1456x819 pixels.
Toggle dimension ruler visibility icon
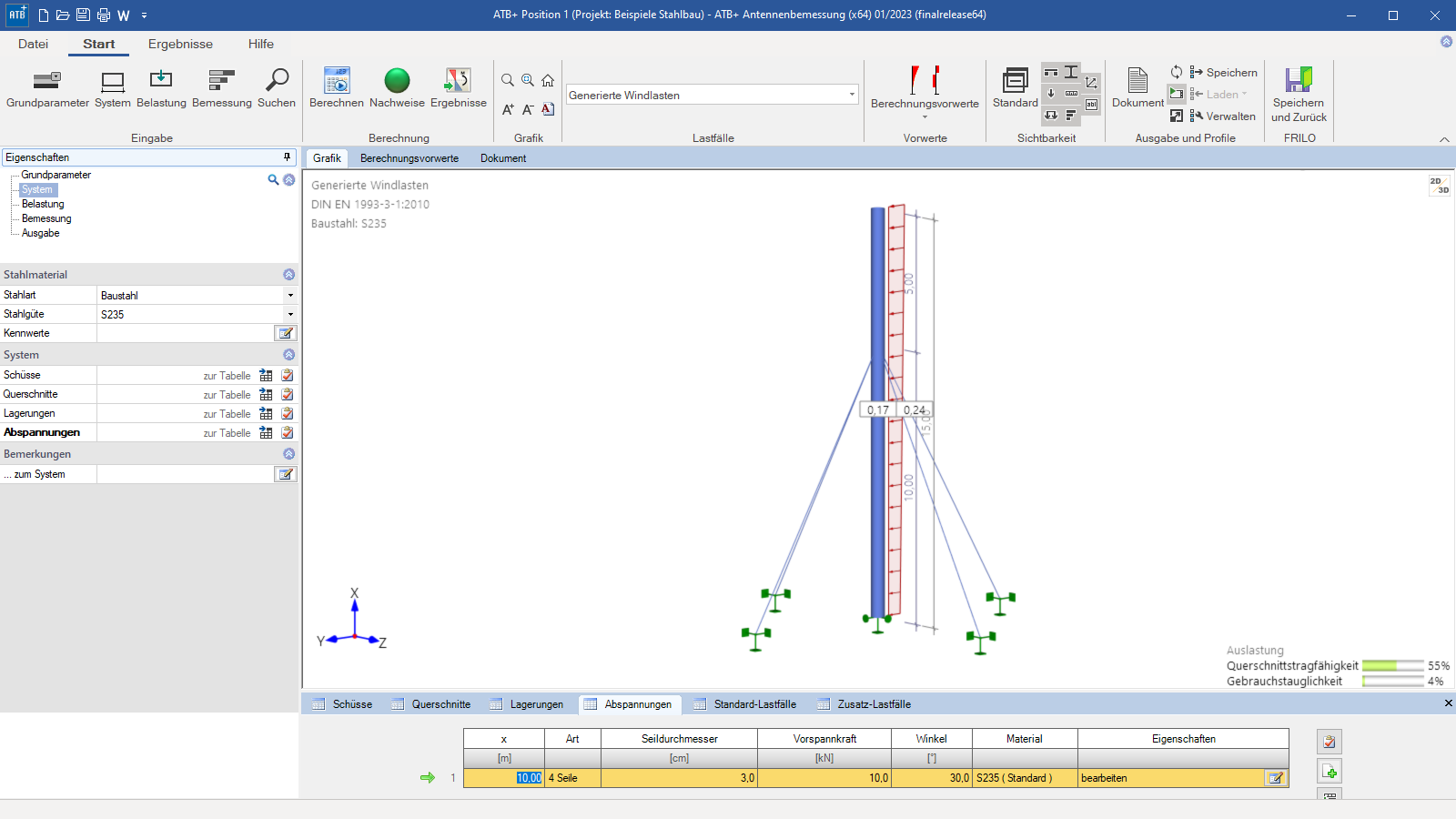tap(1071, 94)
